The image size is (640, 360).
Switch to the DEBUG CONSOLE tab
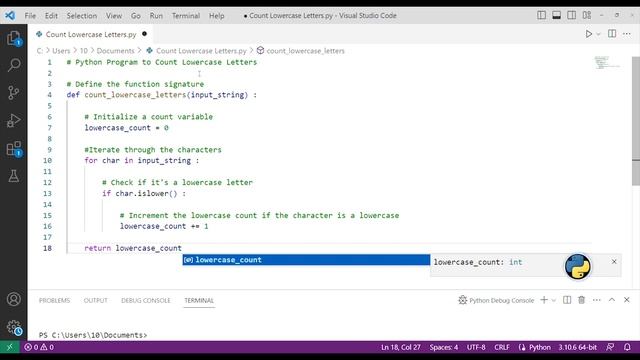click(146, 300)
